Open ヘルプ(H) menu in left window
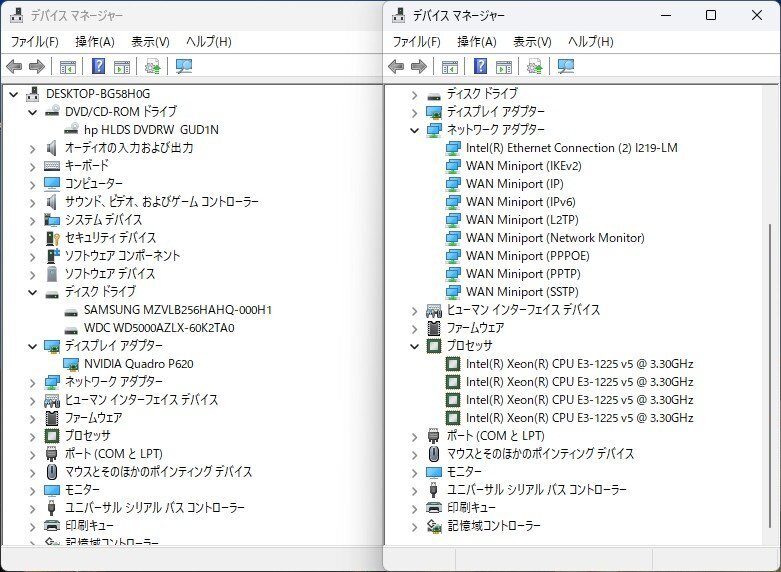The width and height of the screenshot is (781, 572). pos(209,42)
